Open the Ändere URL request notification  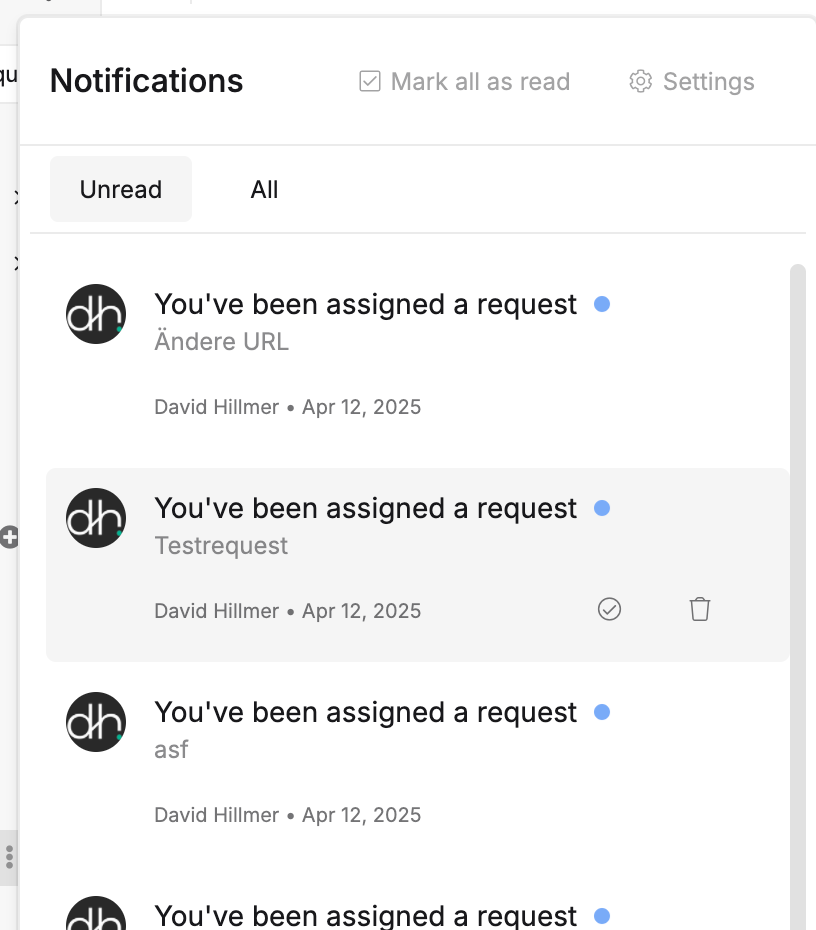coord(417,352)
